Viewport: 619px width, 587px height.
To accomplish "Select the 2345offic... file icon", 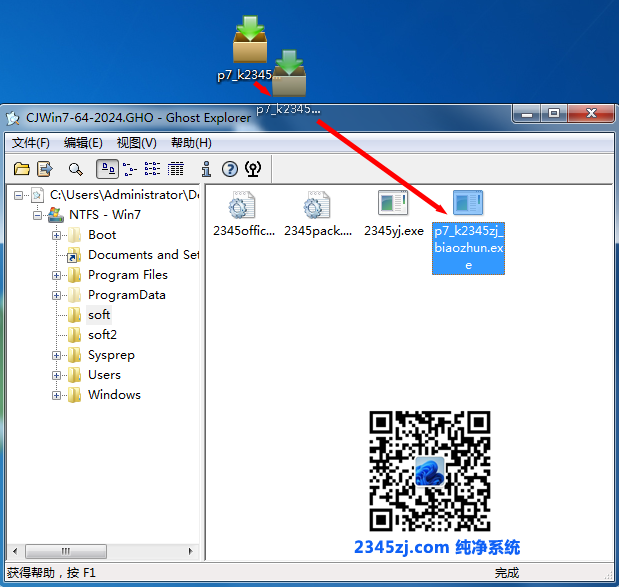I will 242,204.
